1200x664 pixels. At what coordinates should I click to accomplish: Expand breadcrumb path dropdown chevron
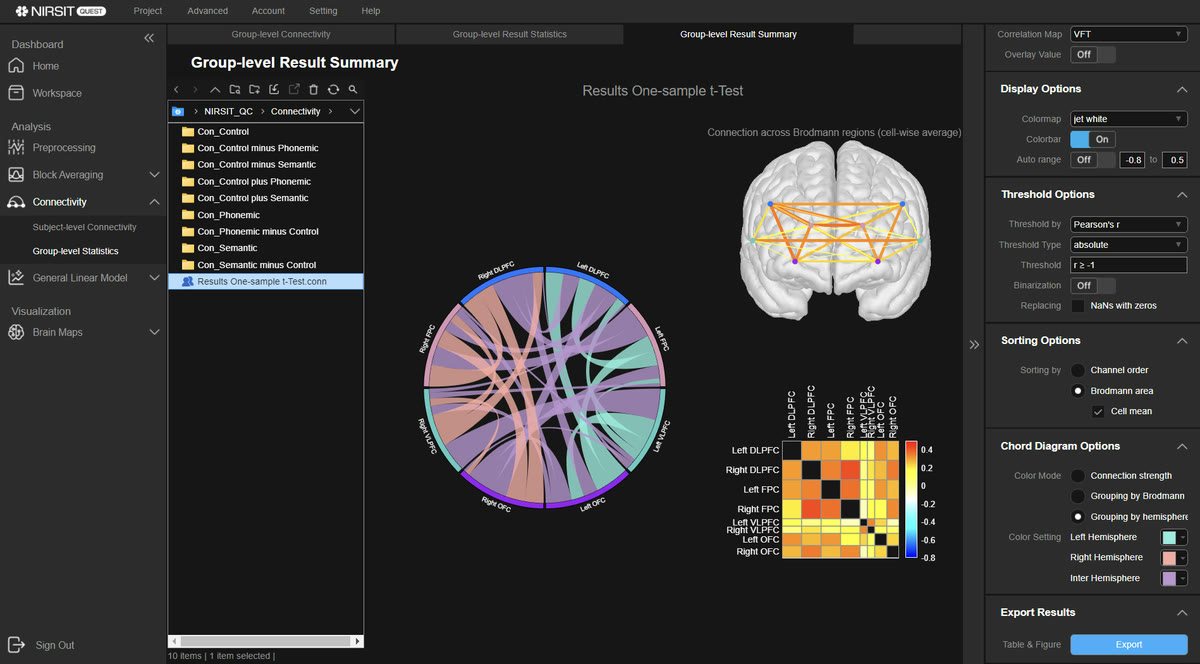[354, 111]
